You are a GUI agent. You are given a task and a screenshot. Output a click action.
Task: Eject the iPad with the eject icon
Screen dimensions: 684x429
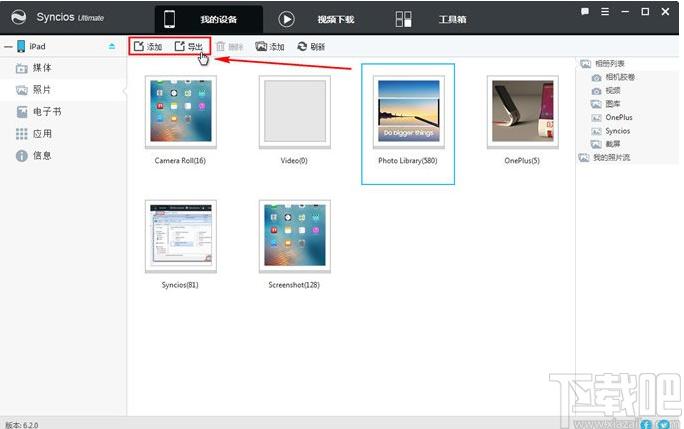tap(112, 46)
